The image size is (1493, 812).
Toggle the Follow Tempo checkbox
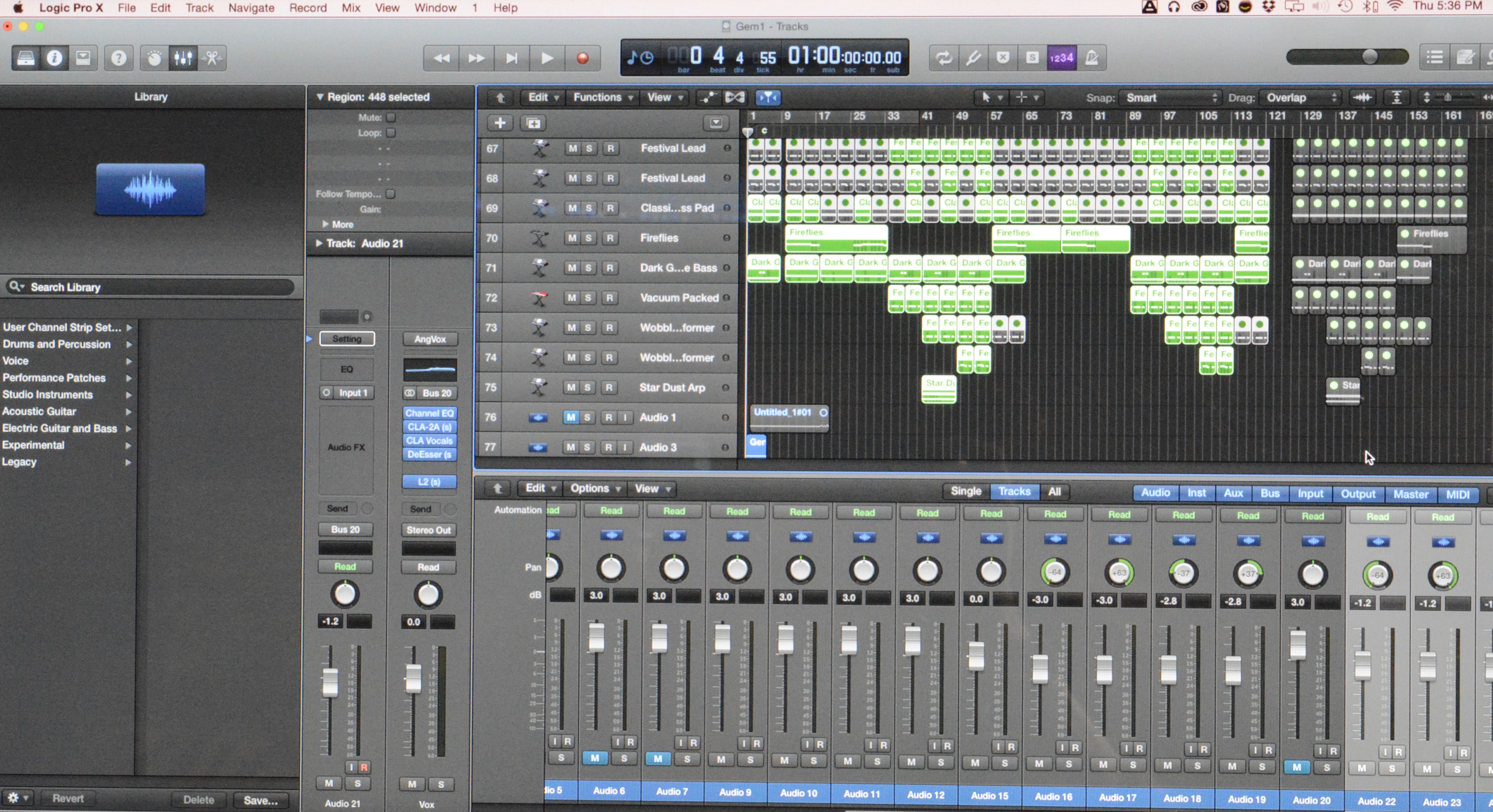(391, 194)
